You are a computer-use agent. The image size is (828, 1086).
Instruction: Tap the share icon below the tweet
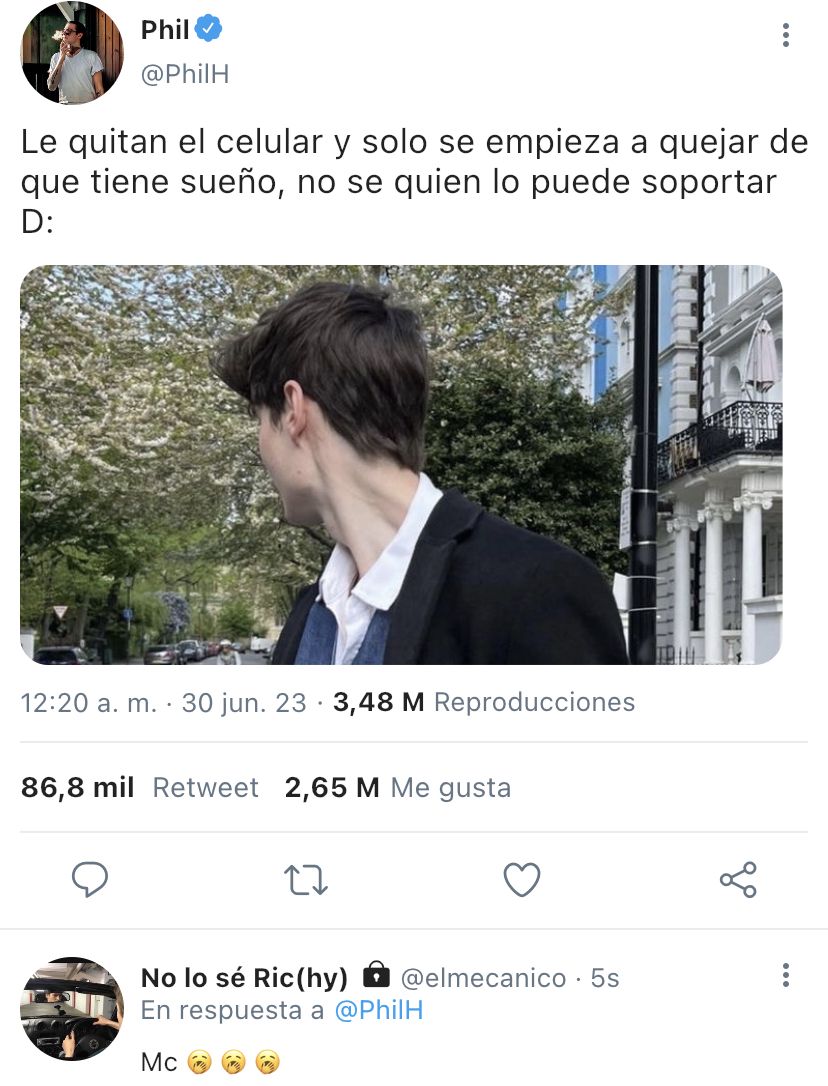point(739,880)
